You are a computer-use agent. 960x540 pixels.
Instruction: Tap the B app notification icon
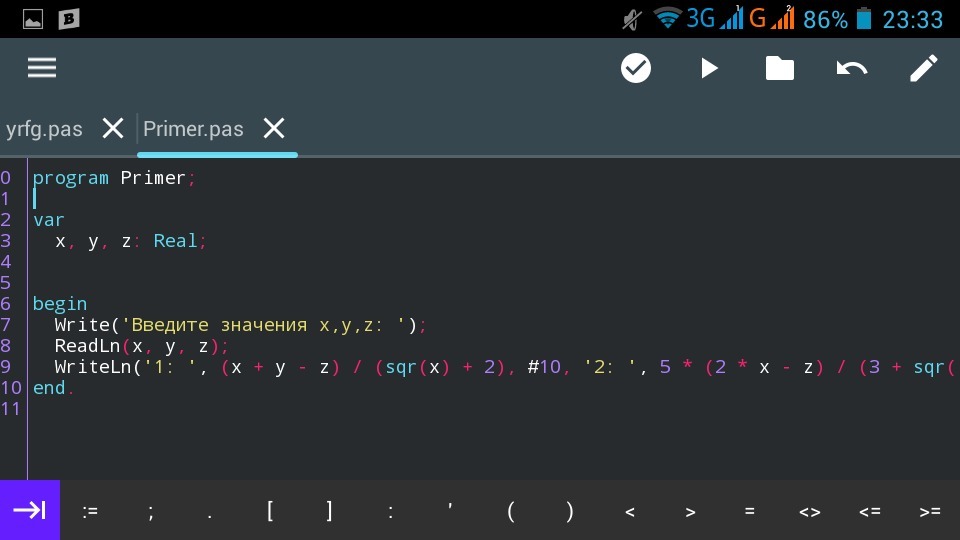point(69,19)
